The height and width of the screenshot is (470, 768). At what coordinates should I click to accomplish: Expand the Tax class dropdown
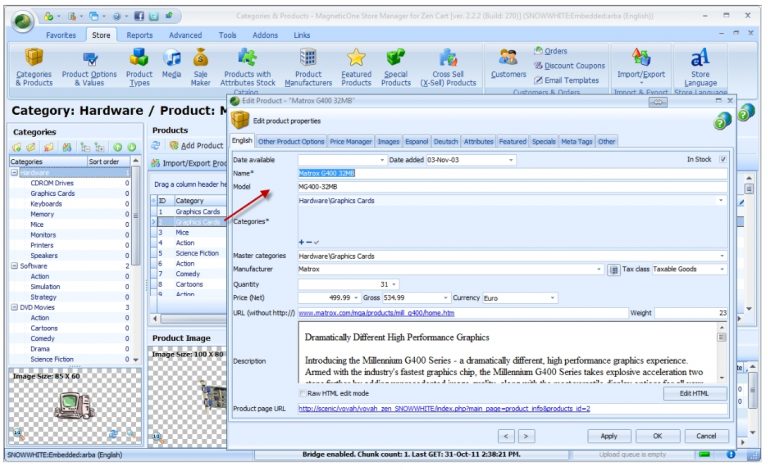(x=720, y=269)
